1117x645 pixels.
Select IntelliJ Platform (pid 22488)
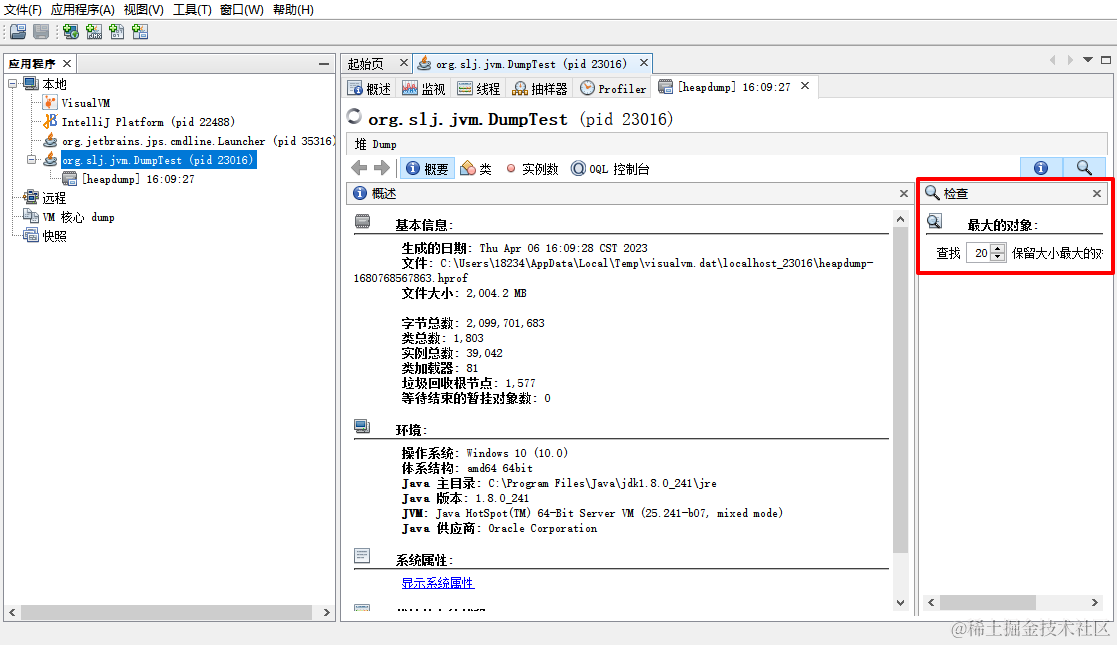point(147,122)
